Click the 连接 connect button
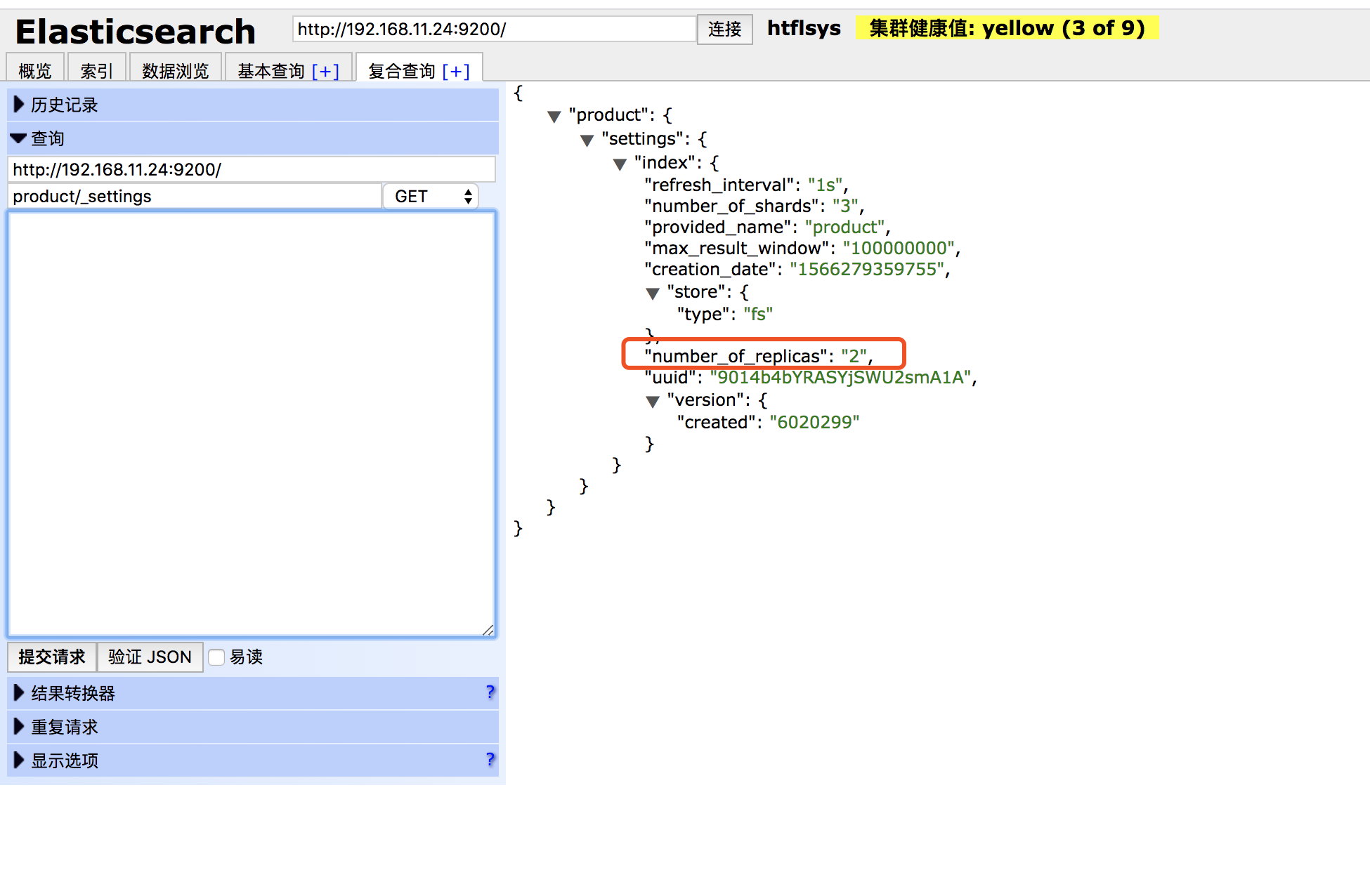Image resolution: width=1370 pixels, height=896 pixels. pos(724,29)
